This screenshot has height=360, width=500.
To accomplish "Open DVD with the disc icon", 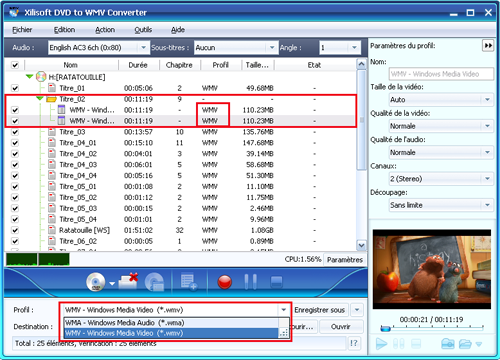I will 96,282.
